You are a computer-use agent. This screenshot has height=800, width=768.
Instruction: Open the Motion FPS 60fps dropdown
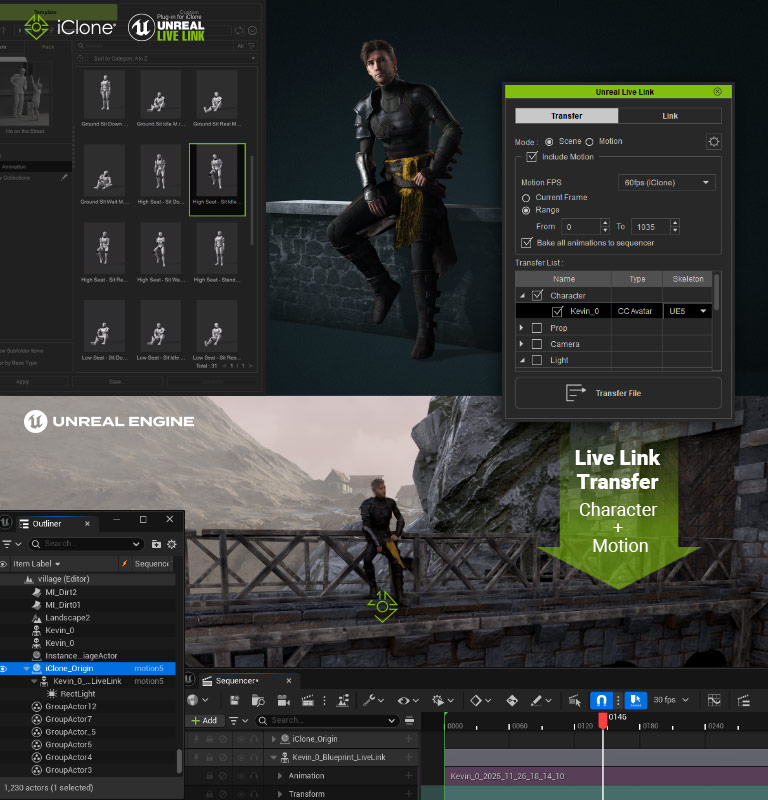point(666,183)
